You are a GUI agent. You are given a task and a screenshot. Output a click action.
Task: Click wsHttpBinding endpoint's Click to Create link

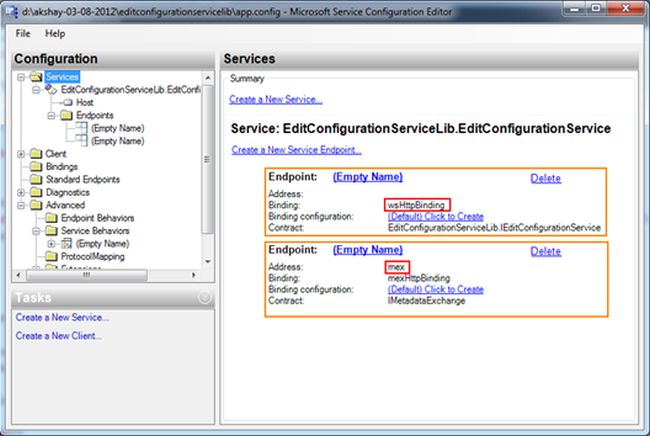click(436, 216)
